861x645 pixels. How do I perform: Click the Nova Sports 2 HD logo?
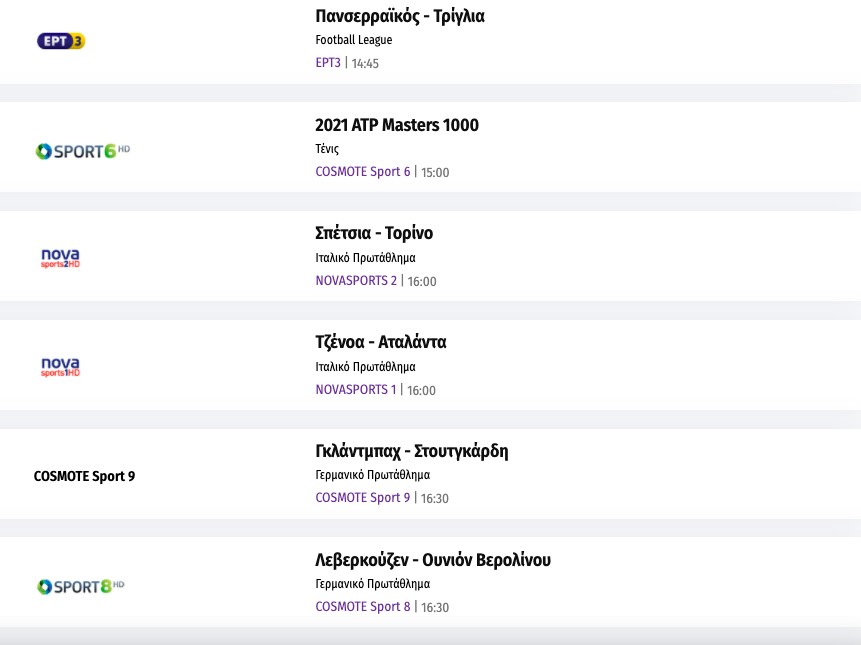[60, 259]
